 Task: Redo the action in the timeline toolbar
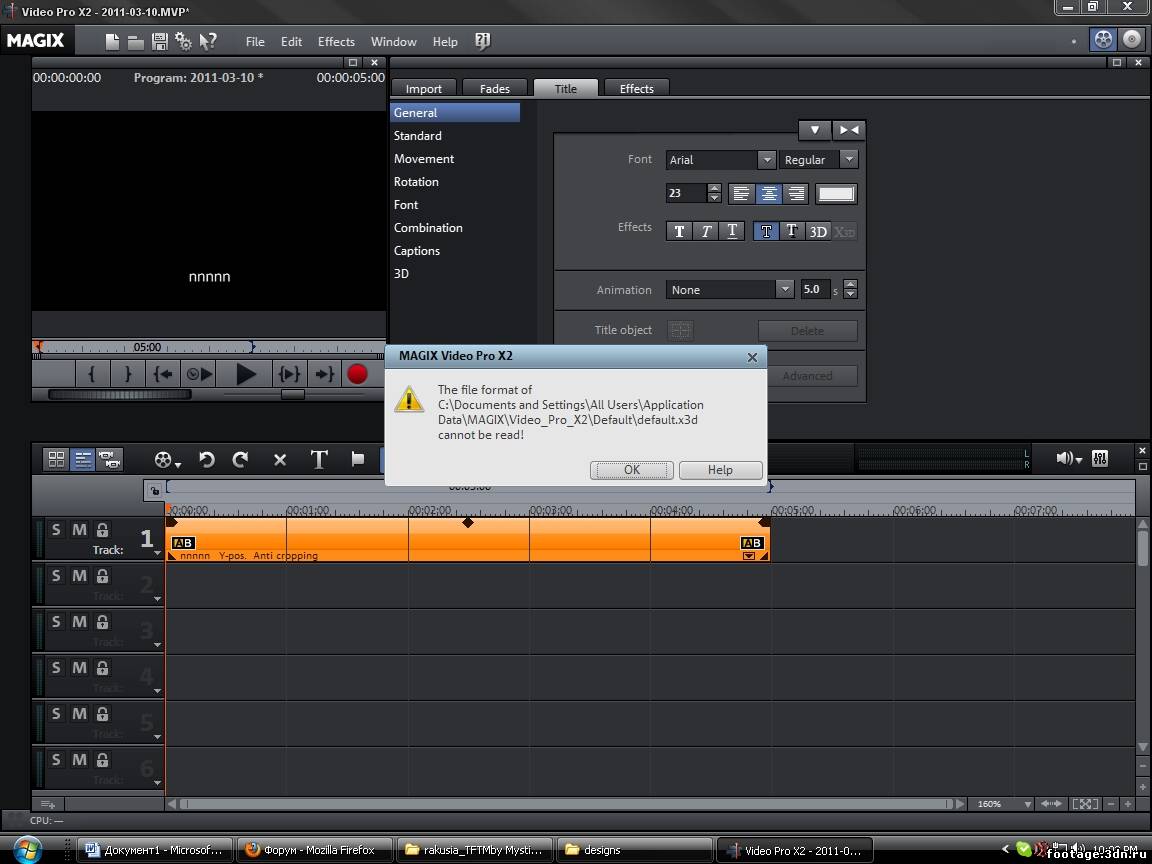tap(240, 460)
